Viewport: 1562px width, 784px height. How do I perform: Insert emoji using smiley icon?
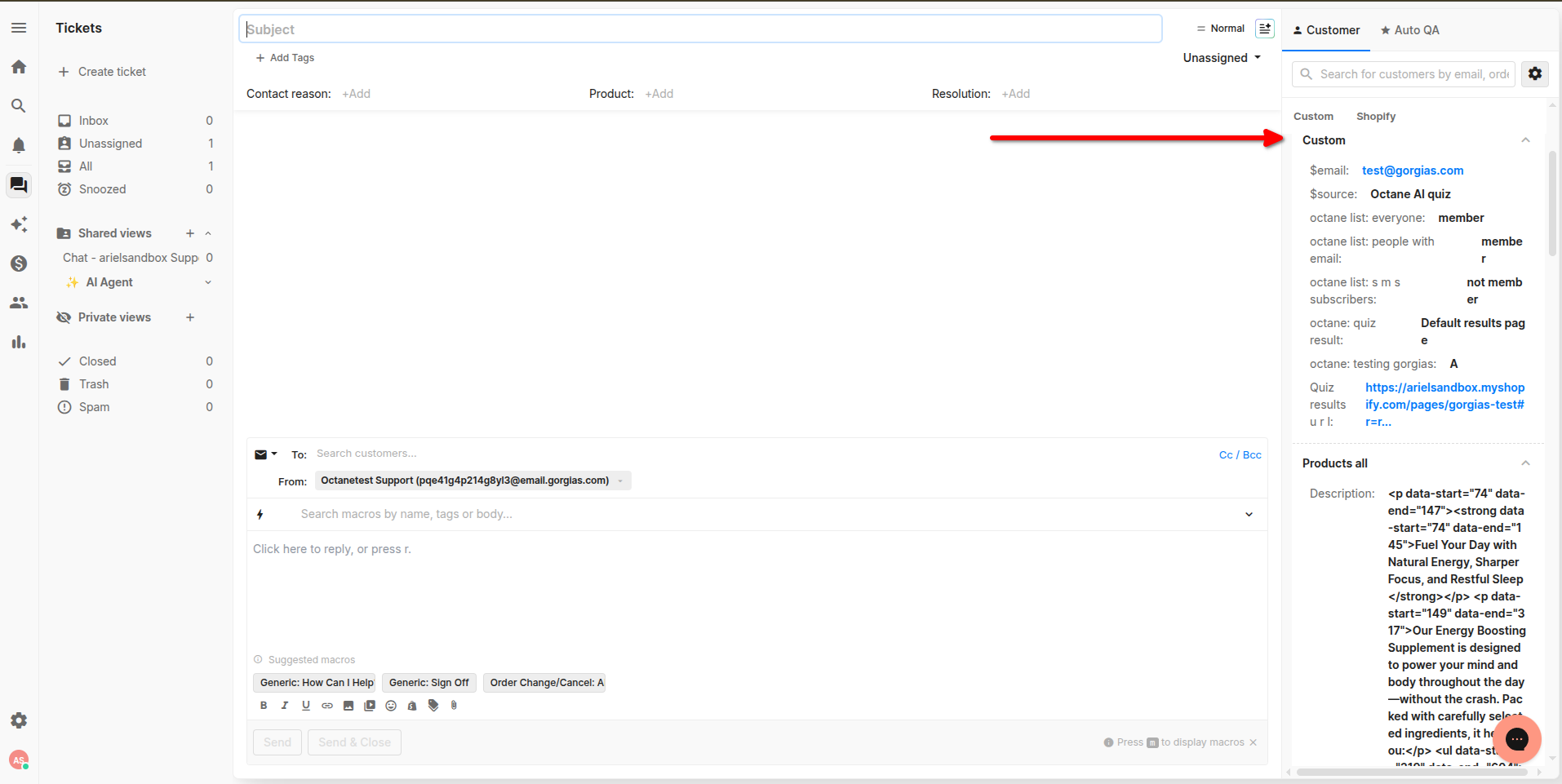coord(391,706)
